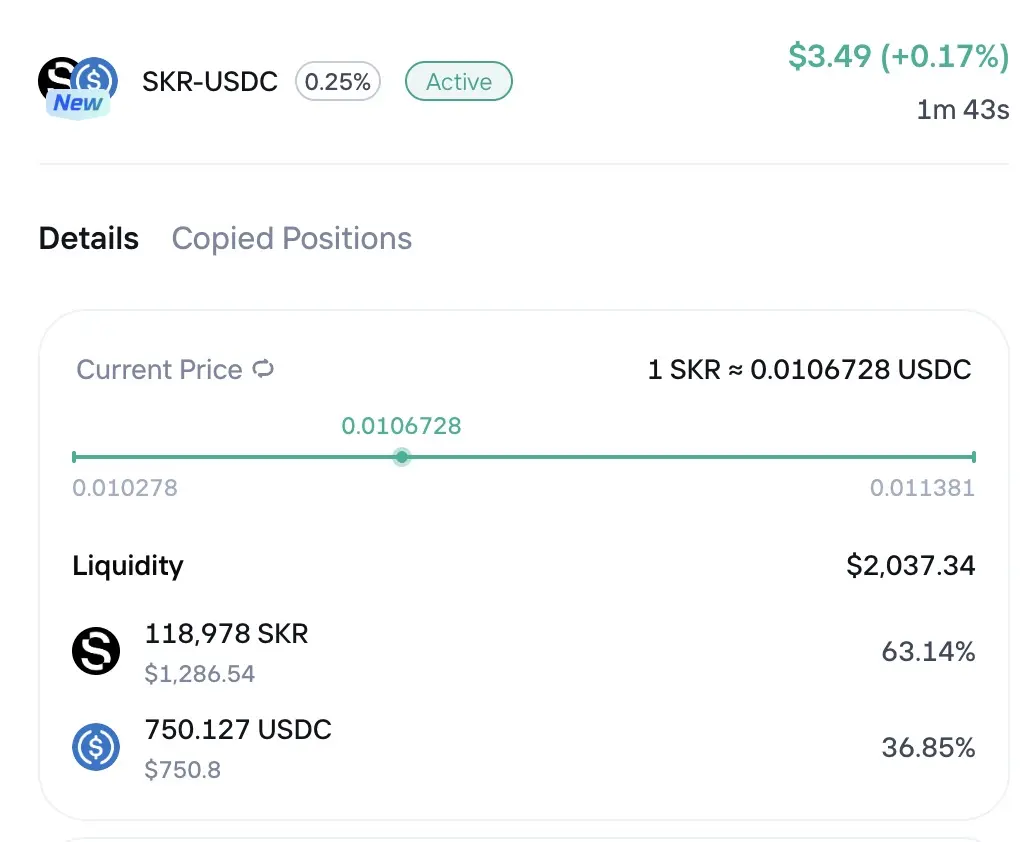Click the New badge on pair icon

[x=78, y=103]
